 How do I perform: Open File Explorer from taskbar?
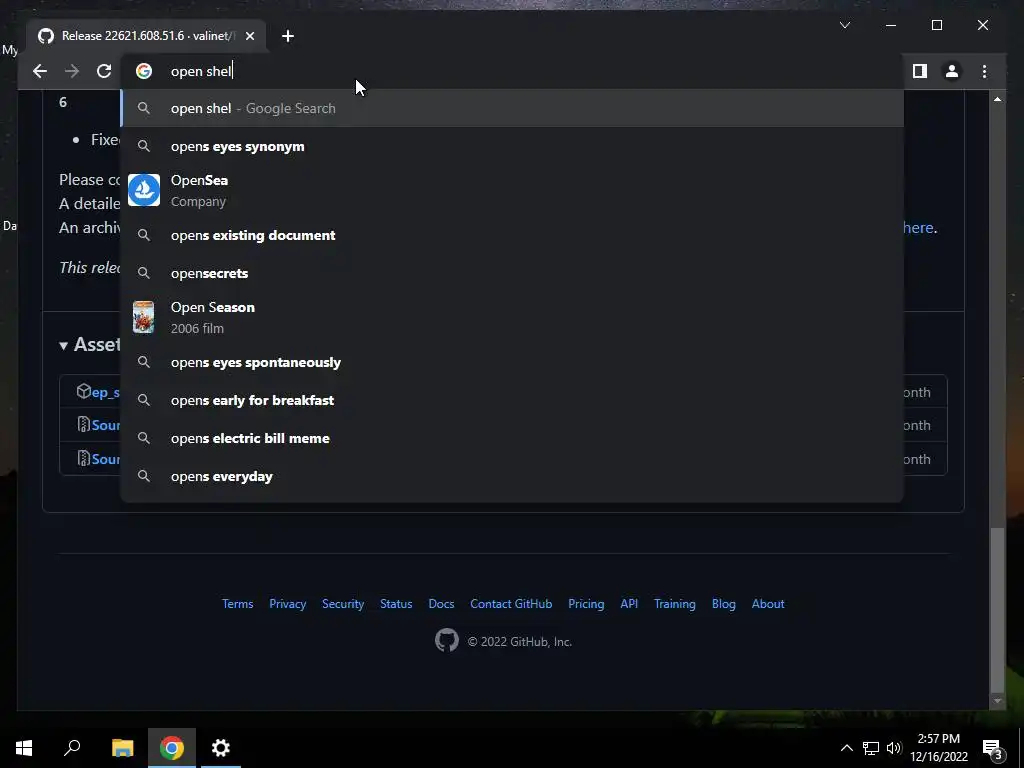122,748
